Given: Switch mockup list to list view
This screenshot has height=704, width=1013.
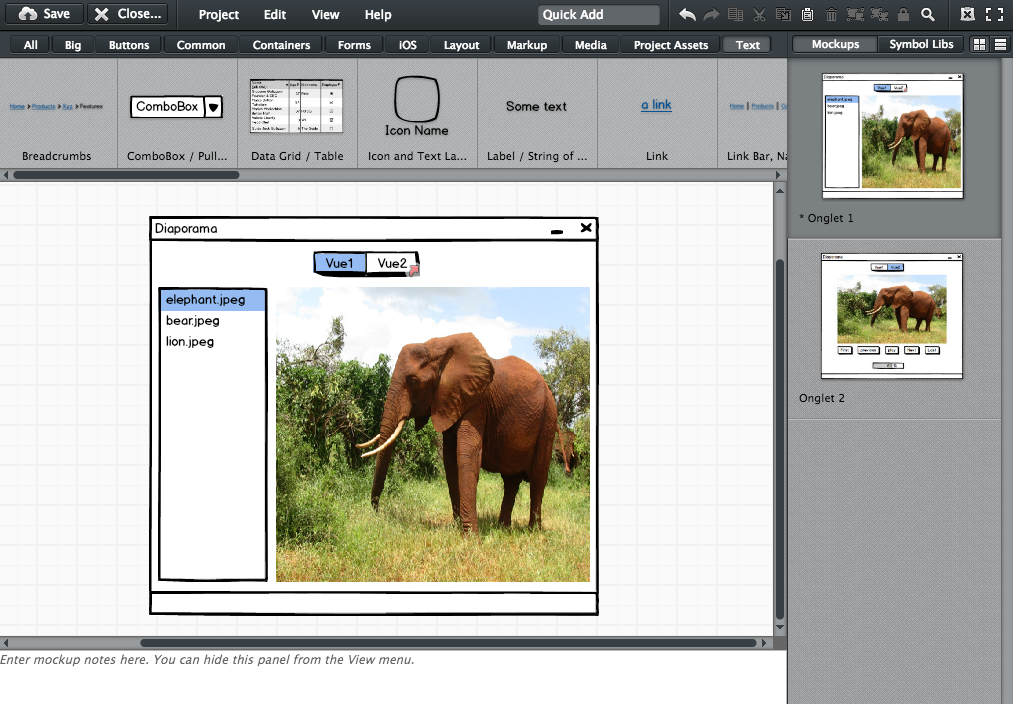Looking at the screenshot, I should point(999,45).
